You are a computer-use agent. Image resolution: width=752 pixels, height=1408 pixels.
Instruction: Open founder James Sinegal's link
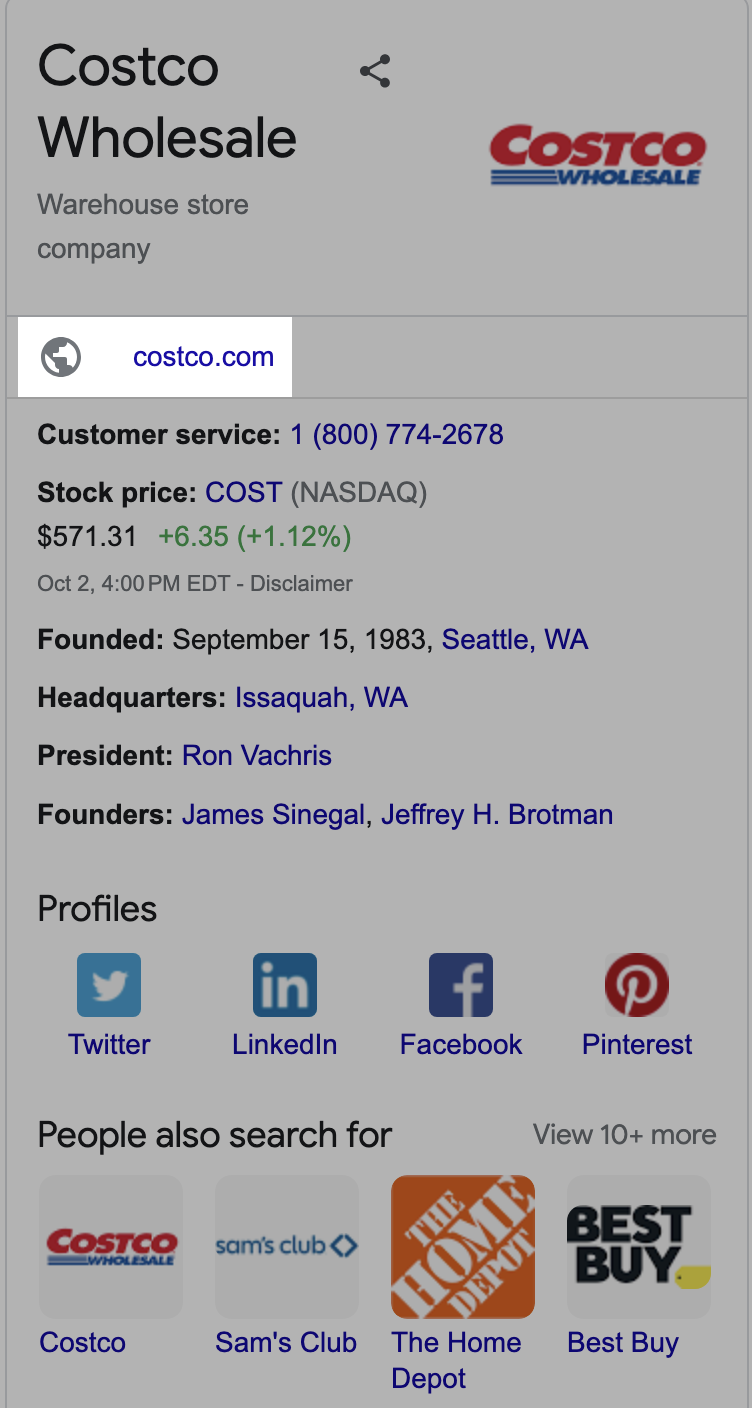point(270,814)
